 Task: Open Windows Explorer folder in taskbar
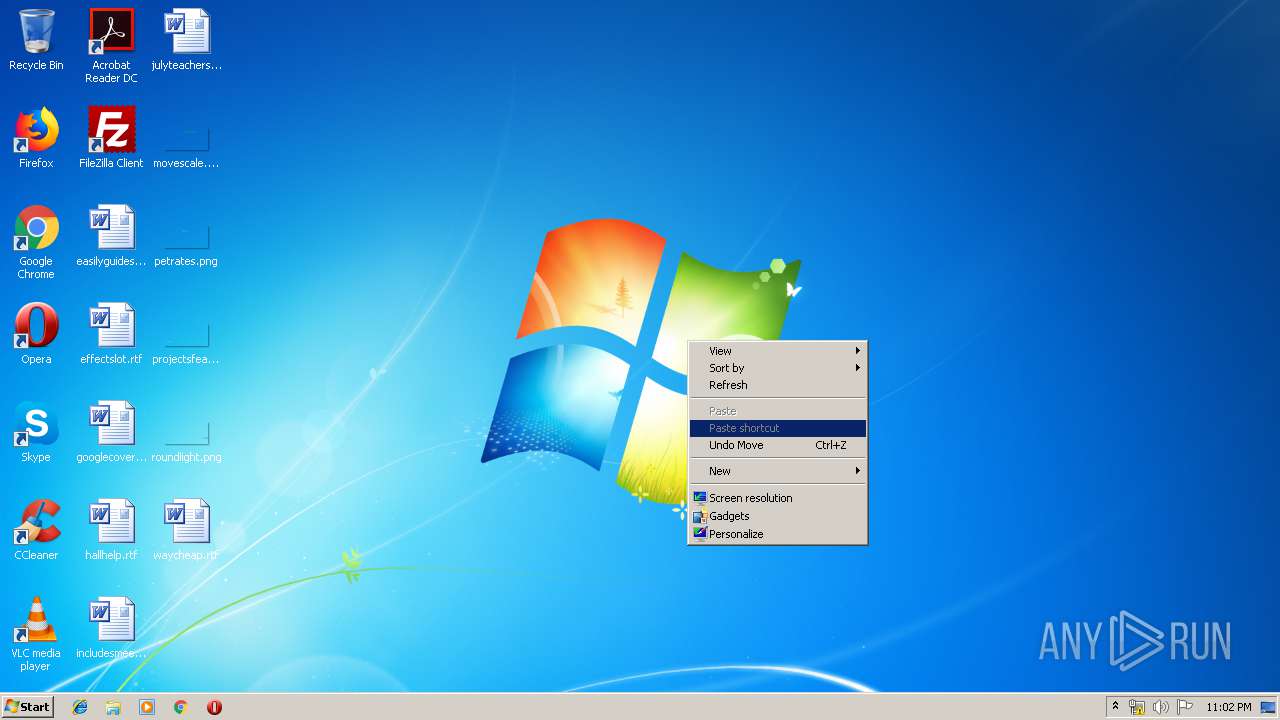pos(113,707)
